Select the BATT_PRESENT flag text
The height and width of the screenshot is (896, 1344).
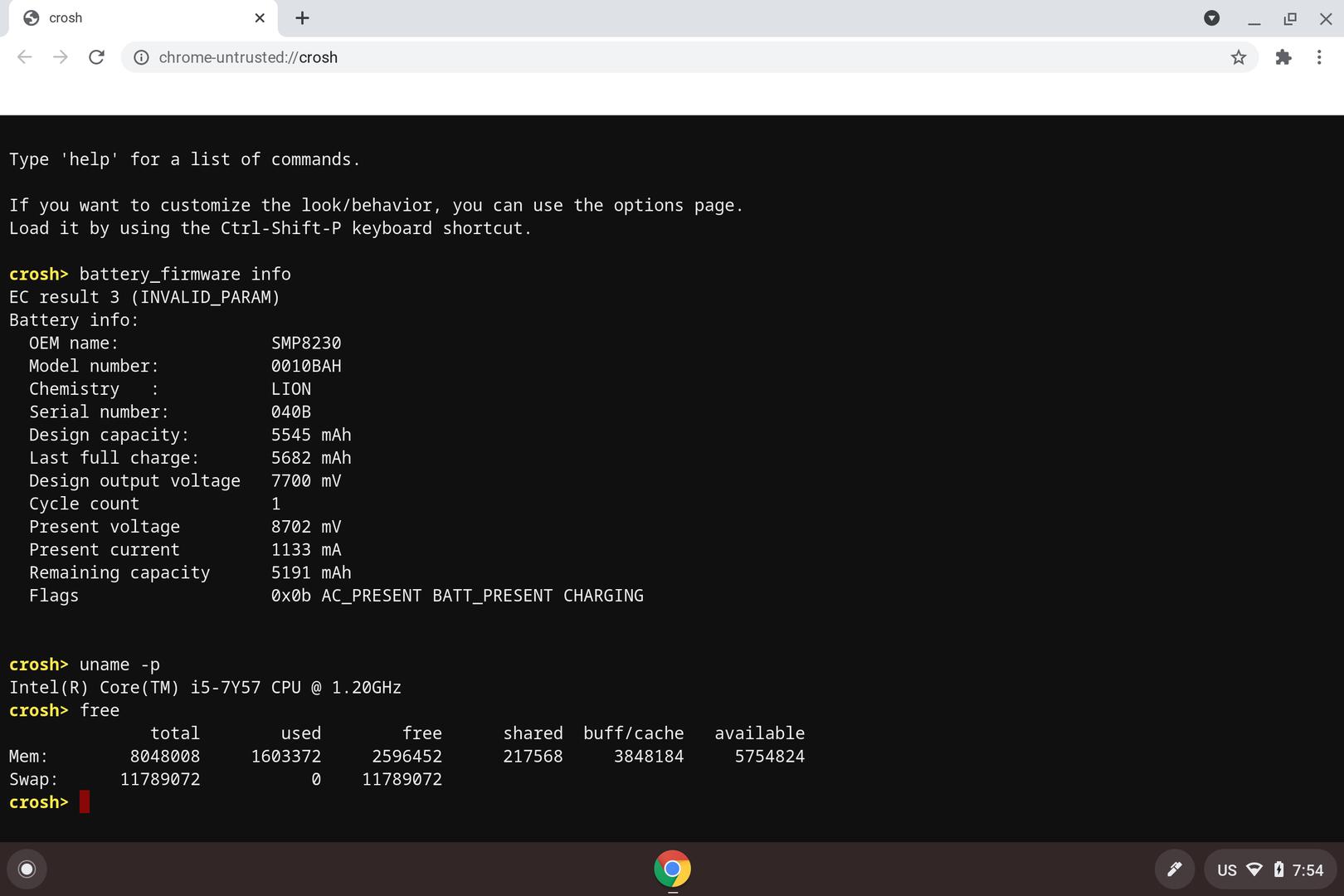click(492, 596)
